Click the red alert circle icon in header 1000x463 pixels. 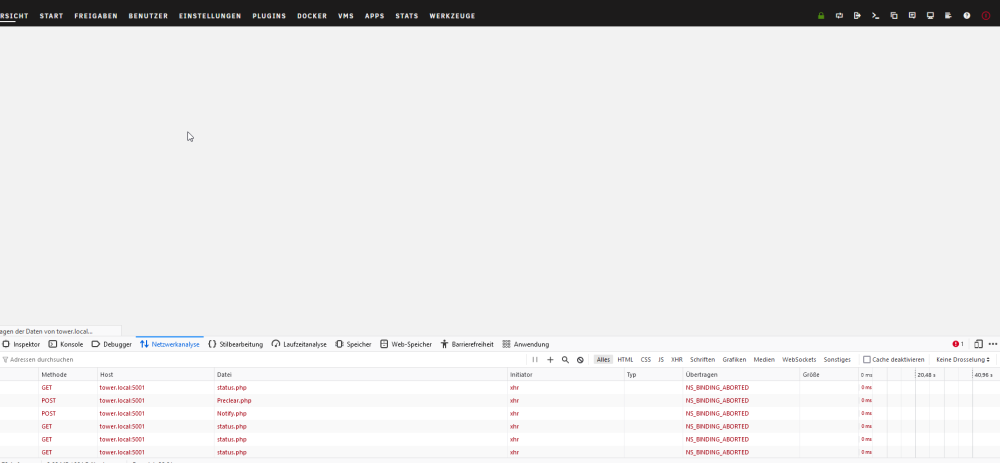(986, 16)
